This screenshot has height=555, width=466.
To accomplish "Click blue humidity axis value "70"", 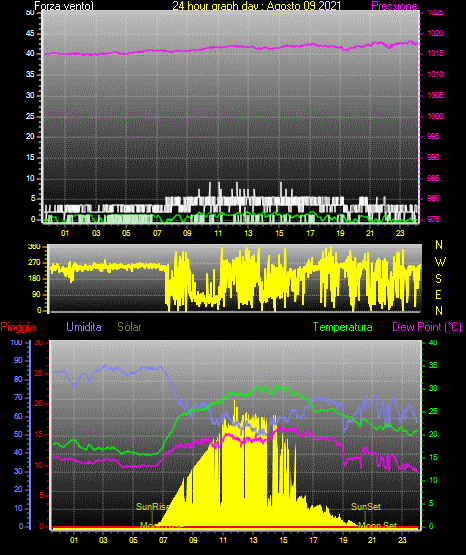I will coord(18,397).
